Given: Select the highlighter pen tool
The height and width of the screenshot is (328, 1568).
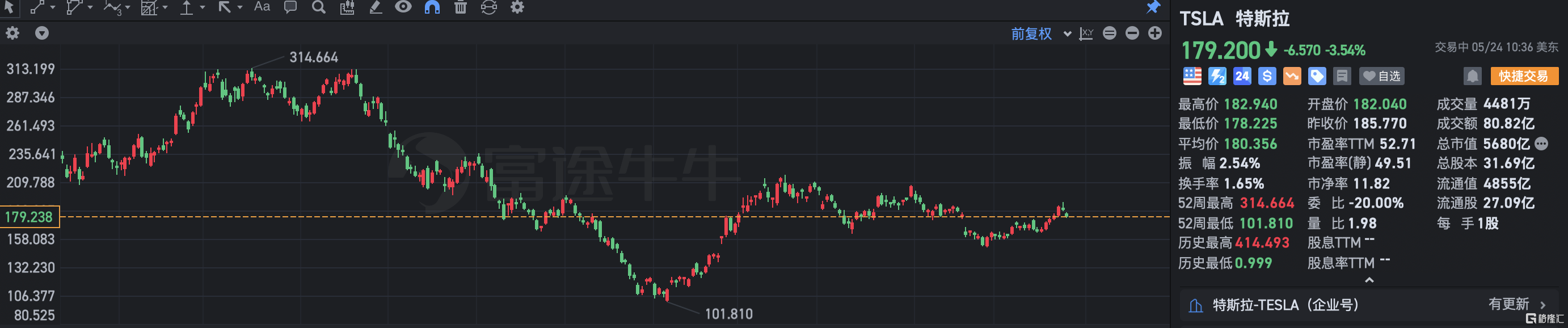Looking at the screenshot, I should tap(376, 7).
